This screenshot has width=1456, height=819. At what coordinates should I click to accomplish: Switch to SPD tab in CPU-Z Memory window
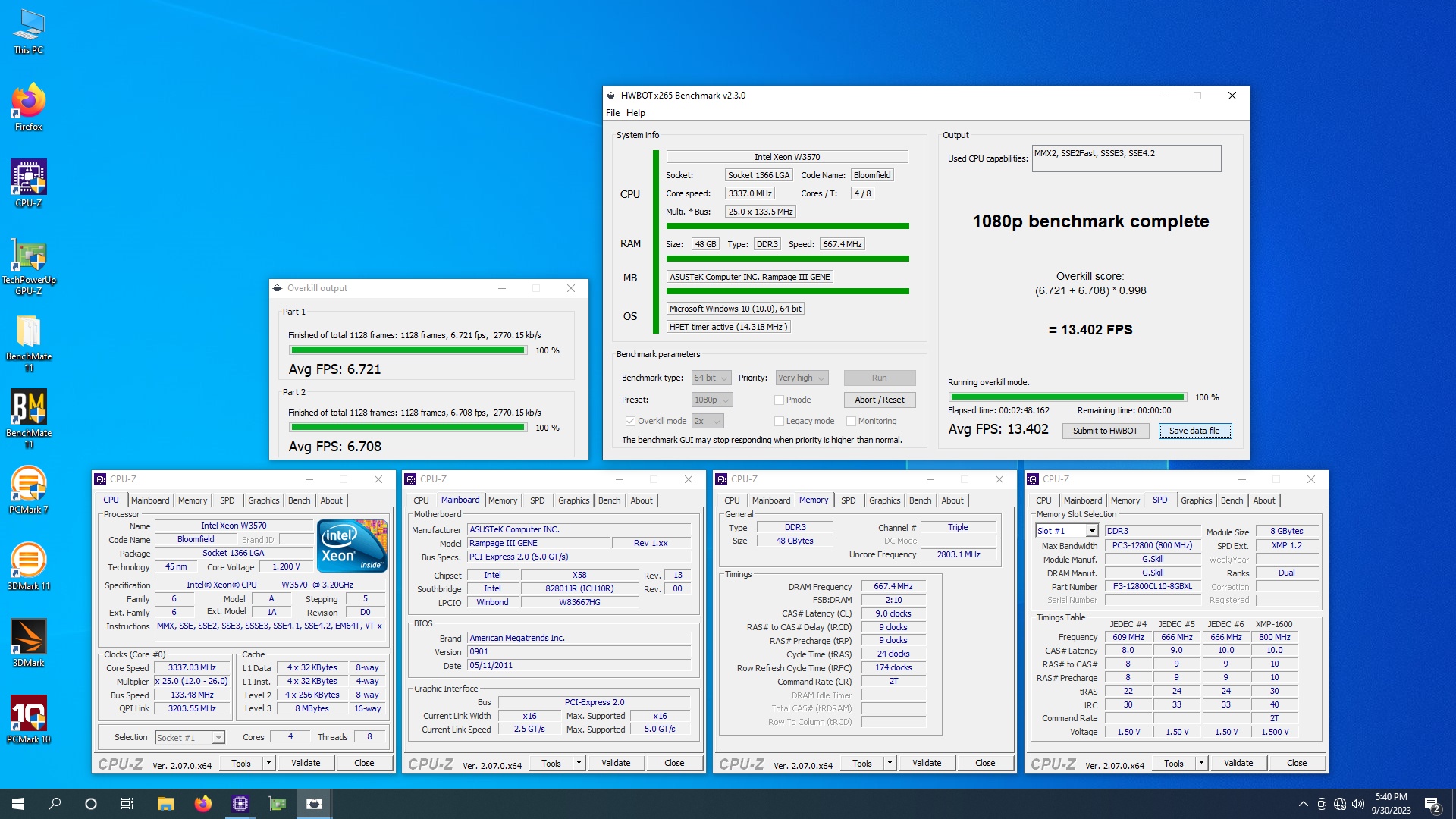pos(848,500)
